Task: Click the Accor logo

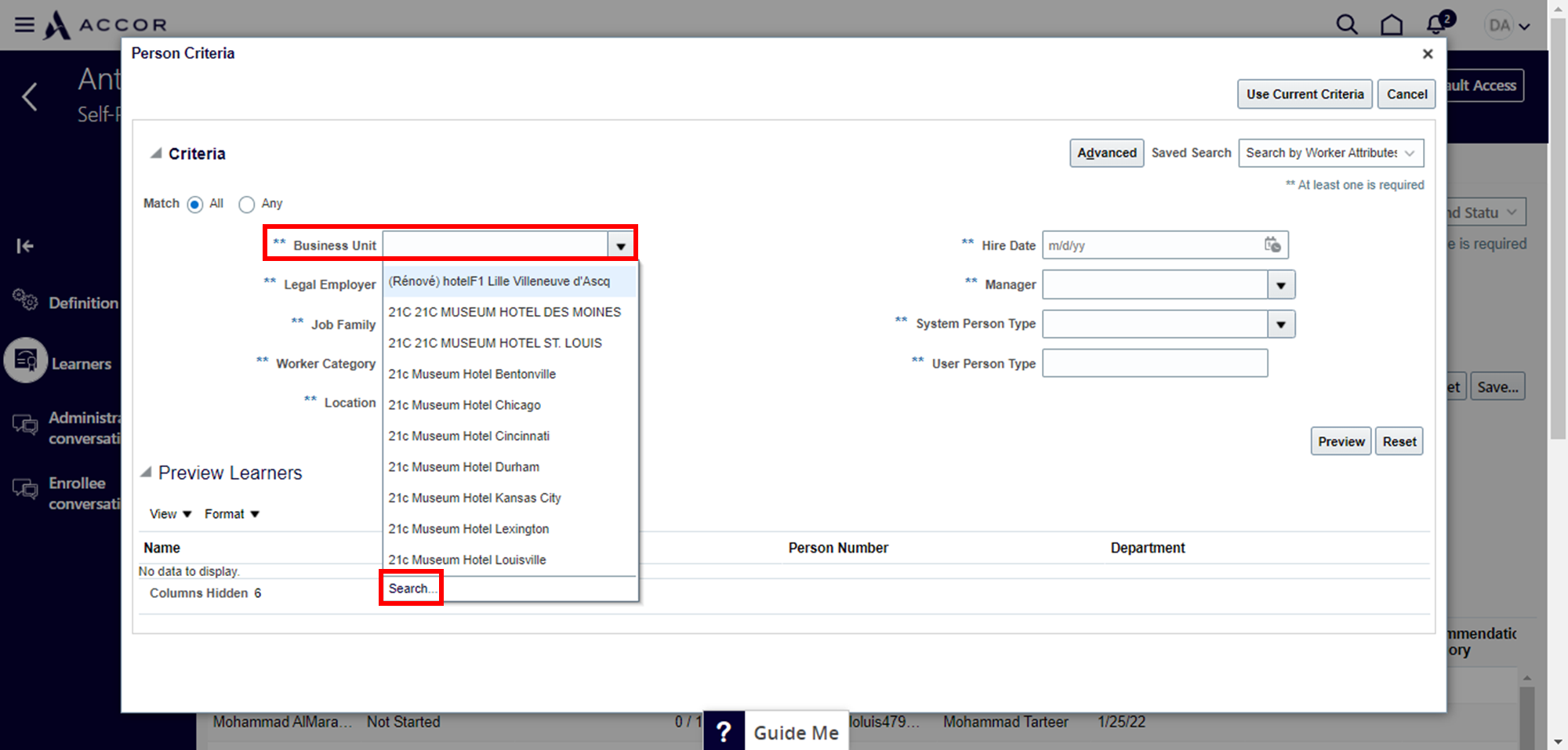Action: tap(105, 24)
